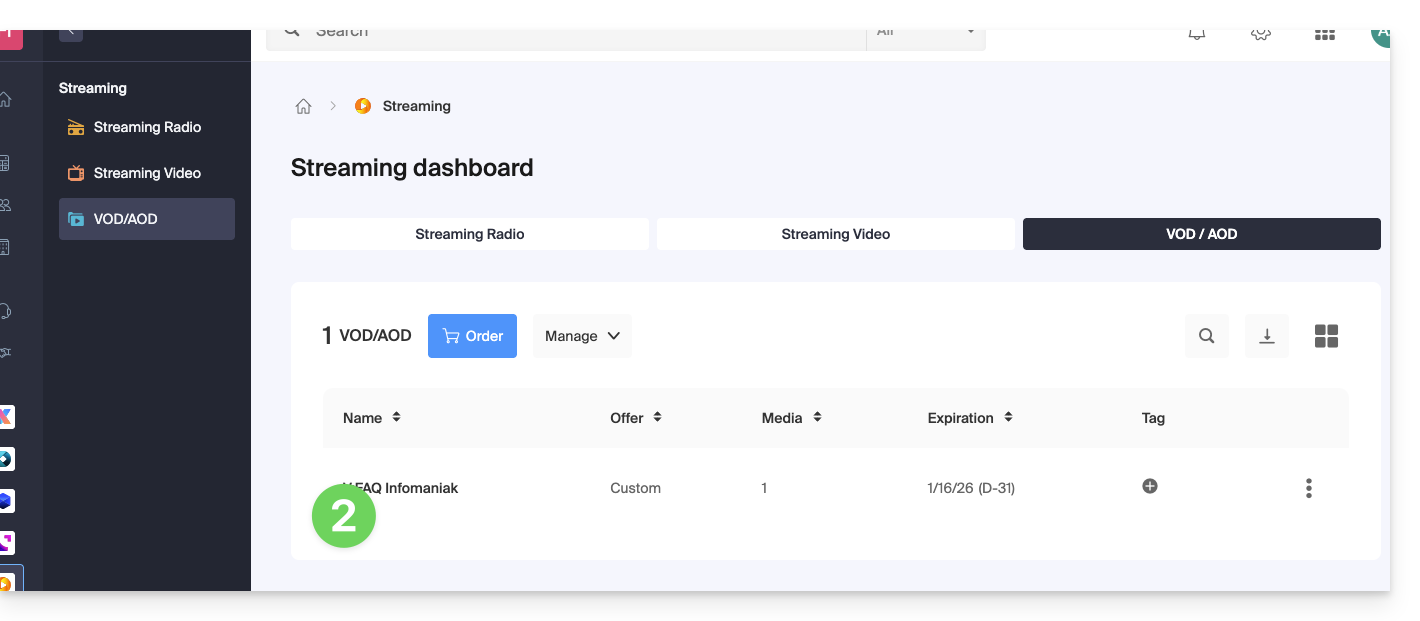The width and height of the screenshot is (1420, 621).
Task: Switch to grid view layout icon
Action: [x=1326, y=336]
